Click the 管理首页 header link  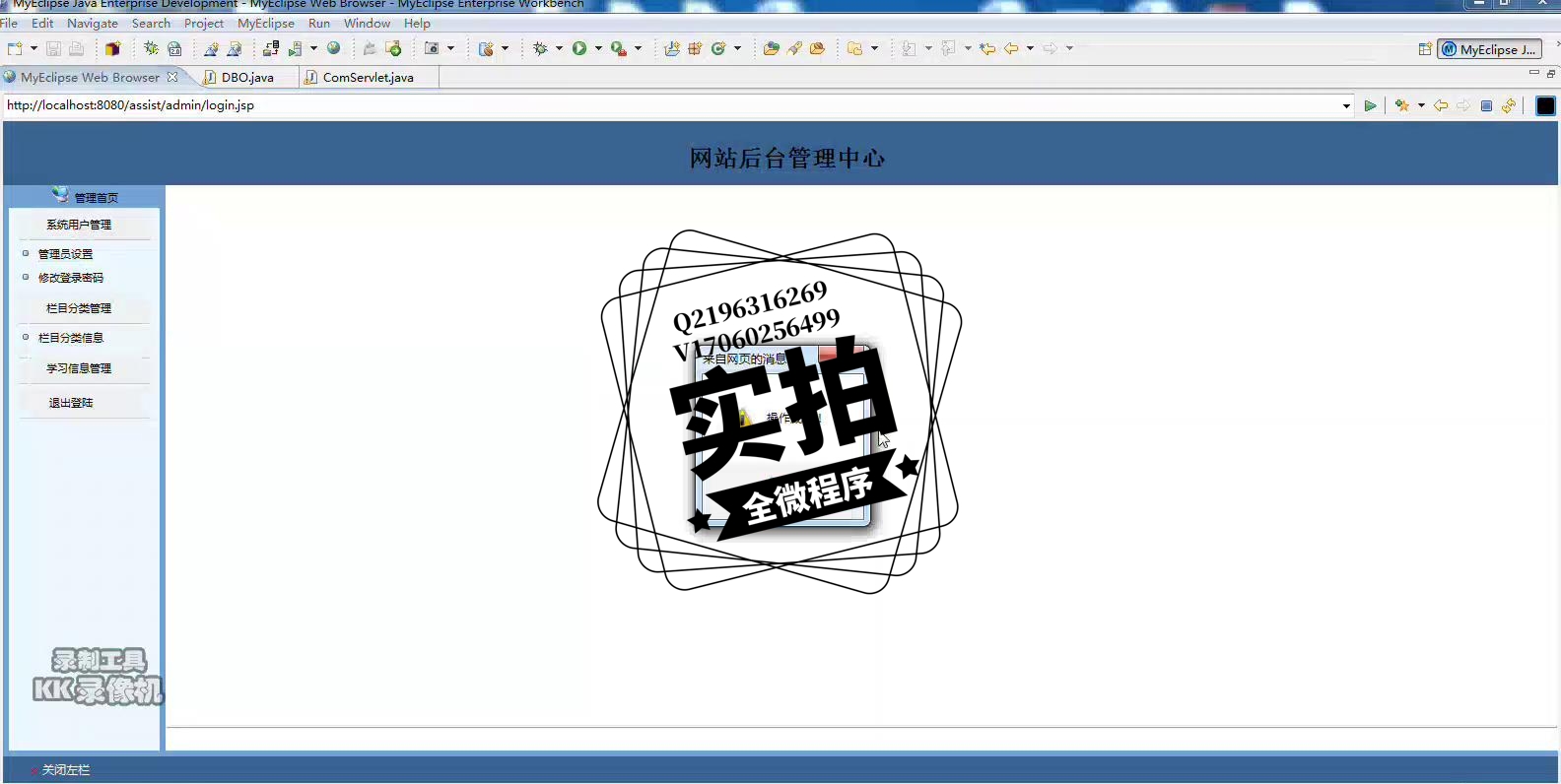tap(96, 197)
